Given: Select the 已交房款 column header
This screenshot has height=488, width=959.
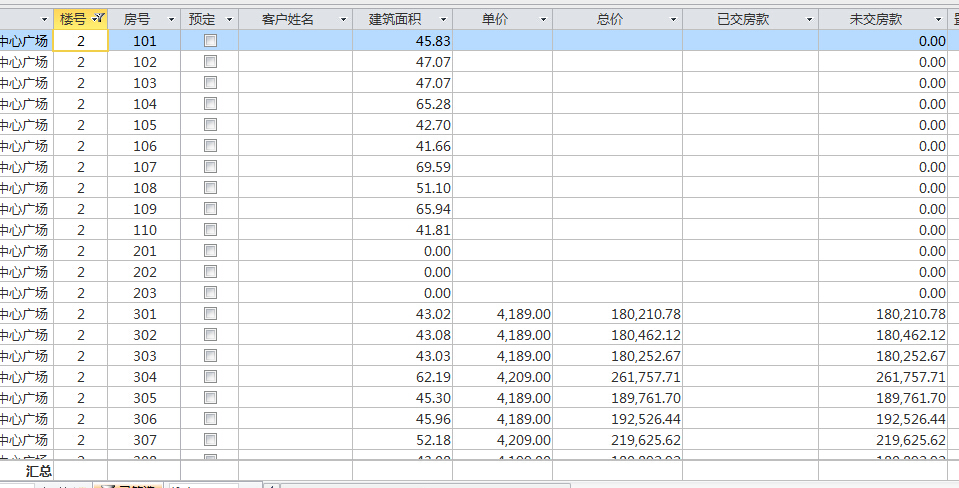Looking at the screenshot, I should [x=743, y=20].
